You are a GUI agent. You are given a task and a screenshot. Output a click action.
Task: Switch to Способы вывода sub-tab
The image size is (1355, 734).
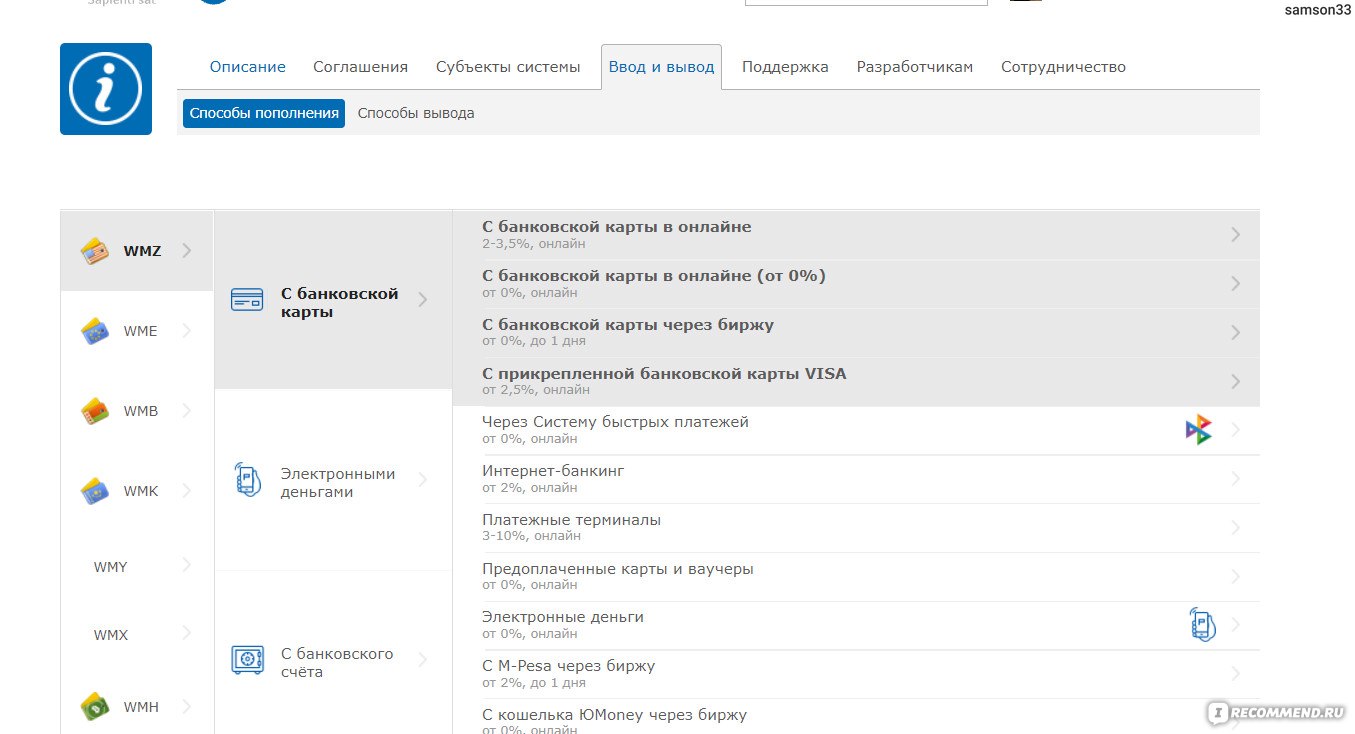point(416,113)
